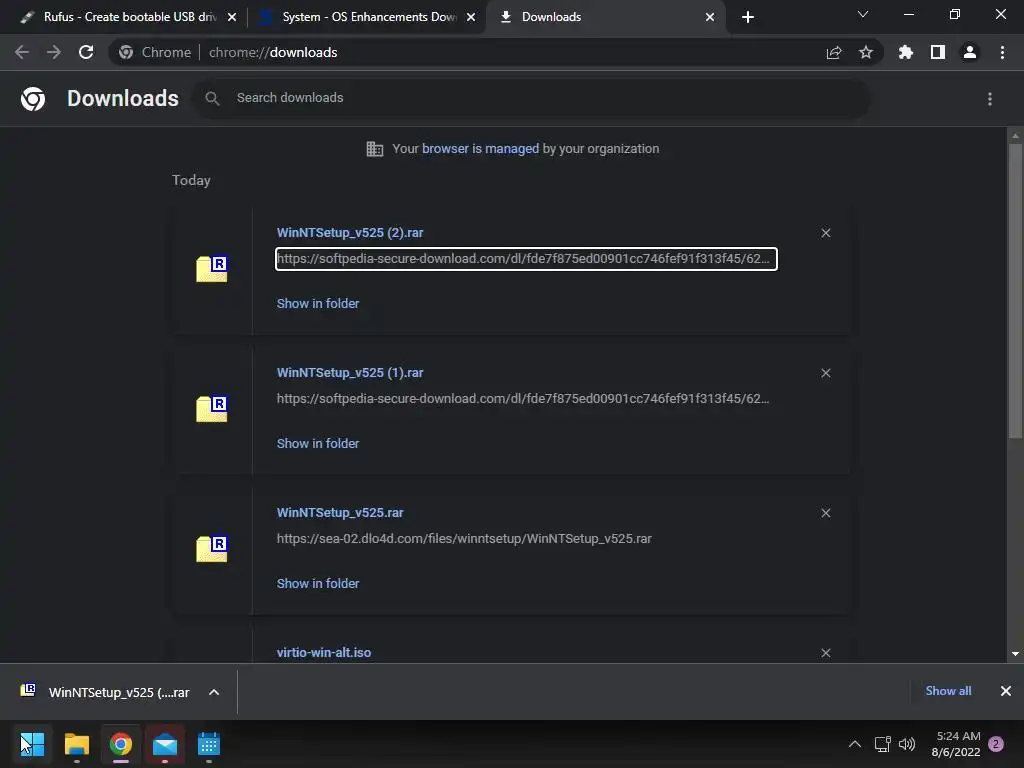Close the Downloads tab

coord(710,17)
